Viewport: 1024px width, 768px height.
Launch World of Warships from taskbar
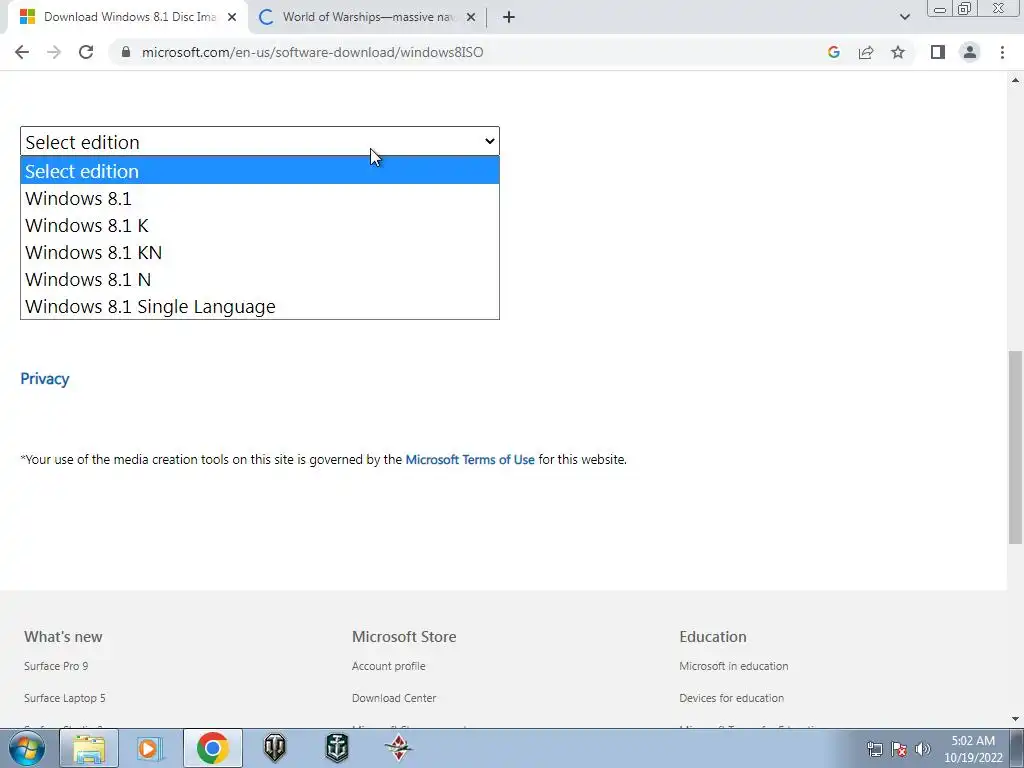(x=337, y=748)
